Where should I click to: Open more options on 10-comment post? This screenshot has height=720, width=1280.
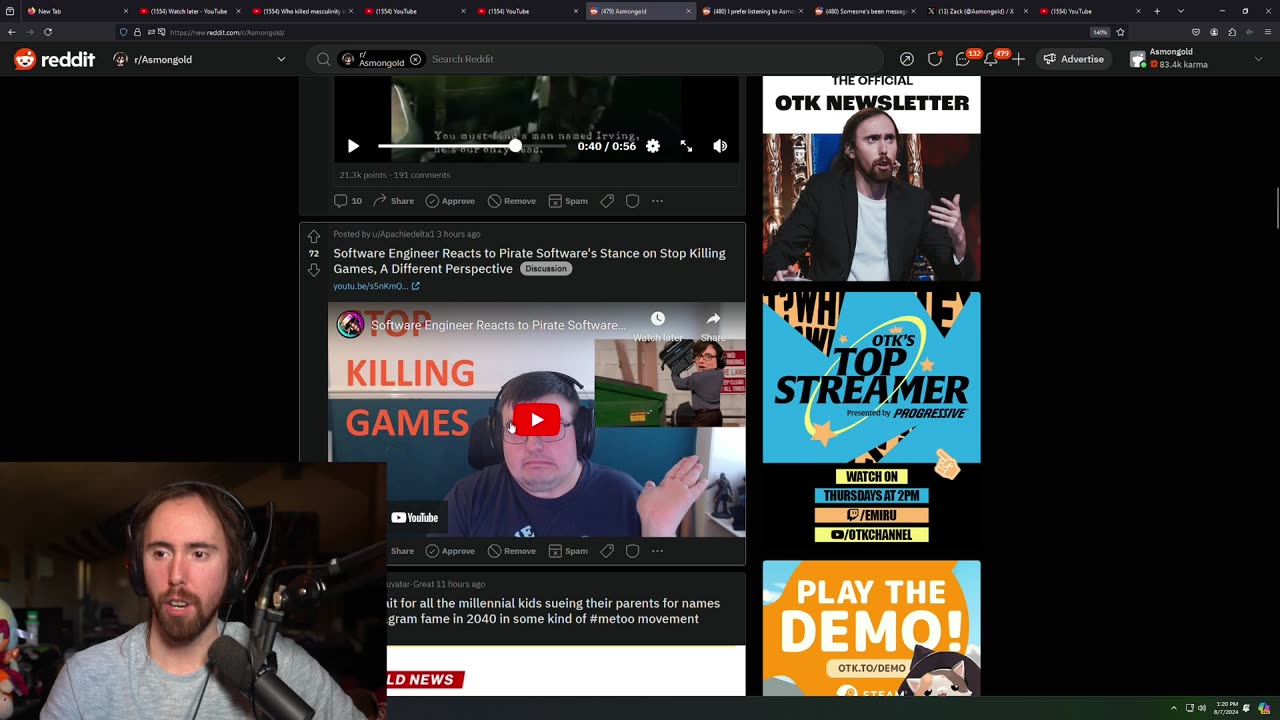[x=657, y=201]
